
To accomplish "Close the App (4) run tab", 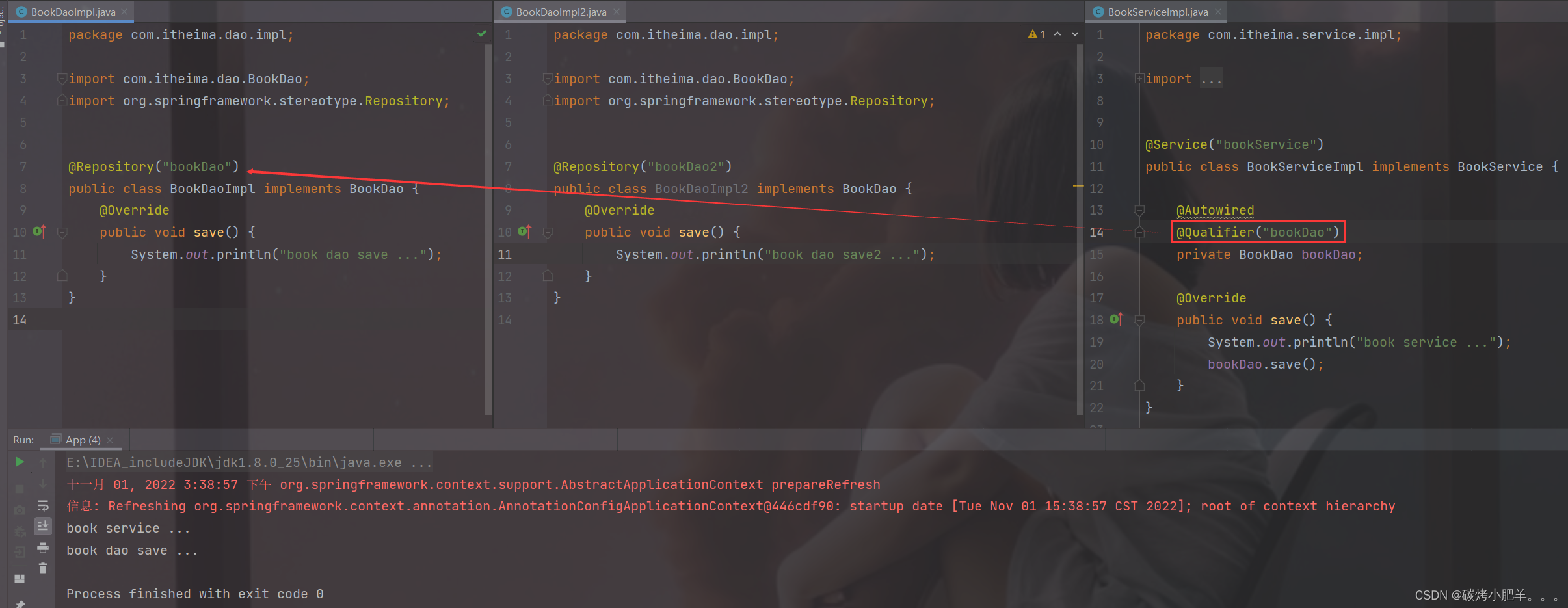I will (x=110, y=440).
